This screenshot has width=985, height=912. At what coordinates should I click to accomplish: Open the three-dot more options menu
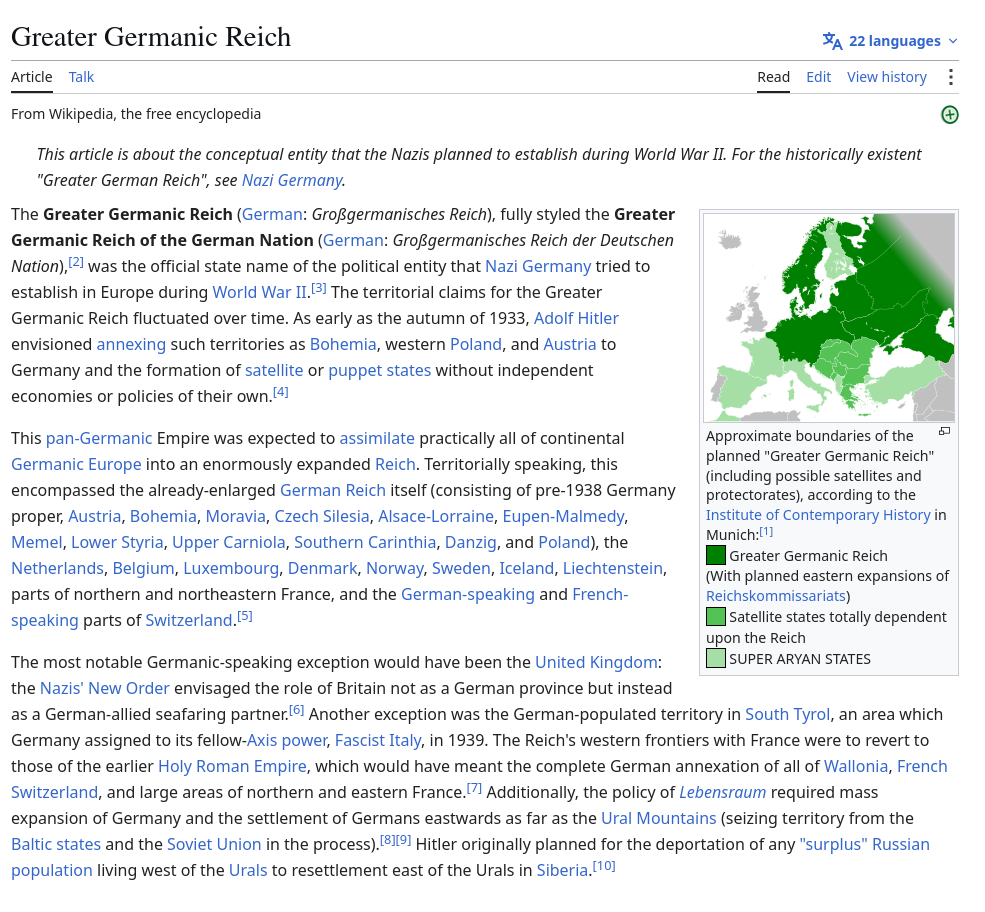coord(950,77)
